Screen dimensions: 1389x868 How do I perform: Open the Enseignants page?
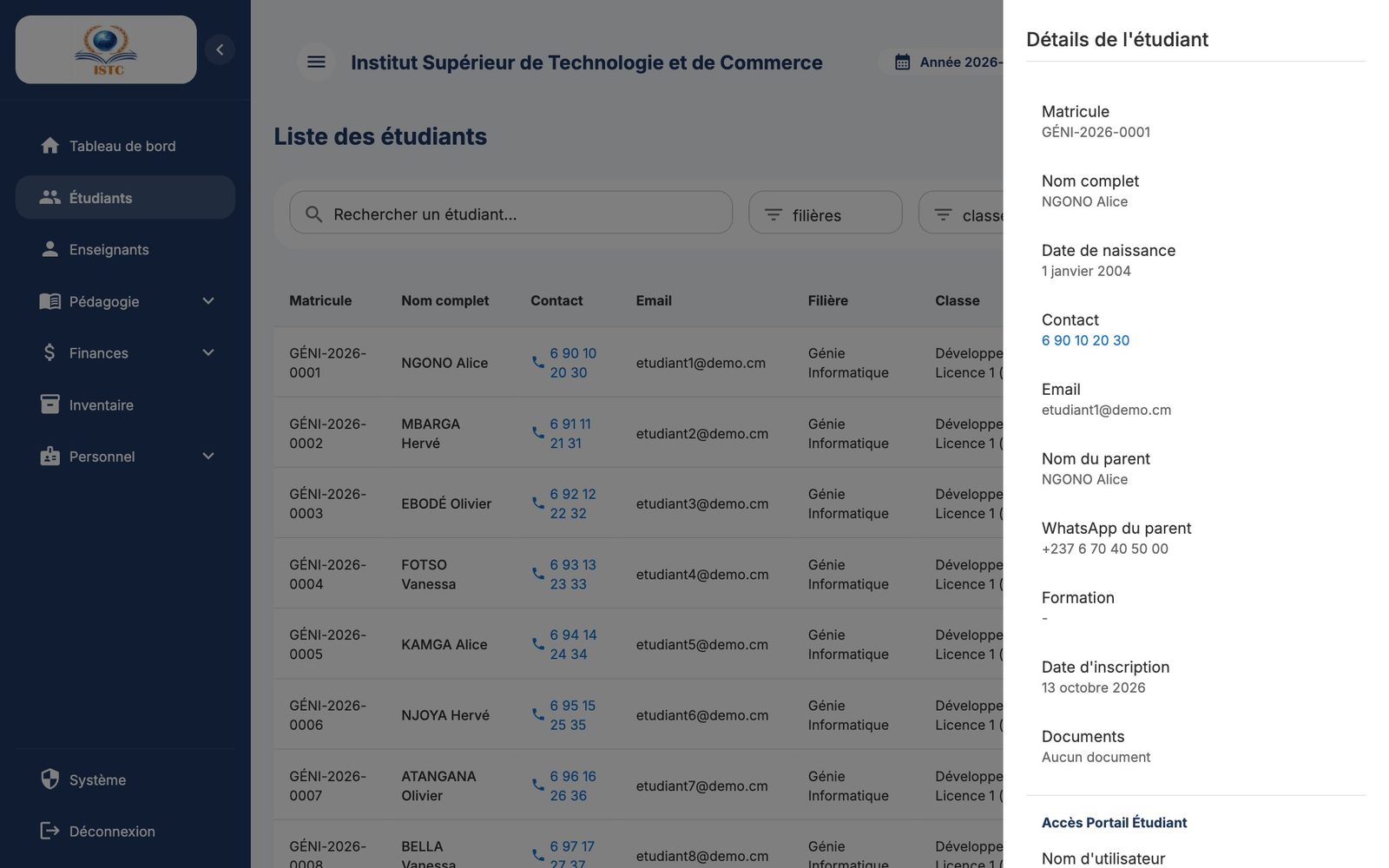(x=125, y=249)
